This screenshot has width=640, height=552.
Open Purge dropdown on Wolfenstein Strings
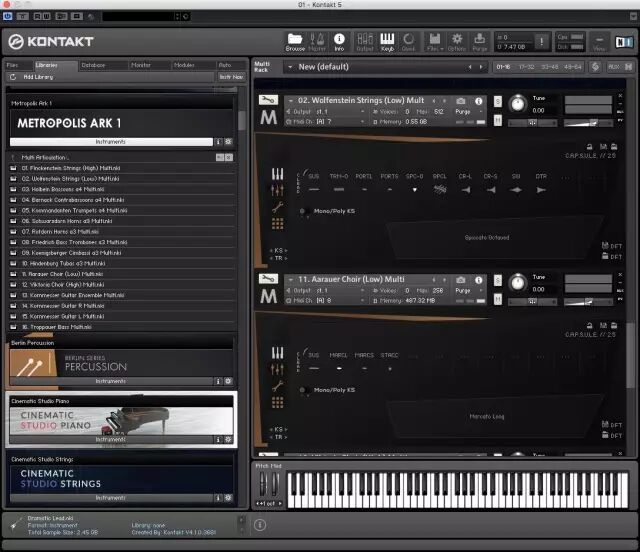click(469, 111)
